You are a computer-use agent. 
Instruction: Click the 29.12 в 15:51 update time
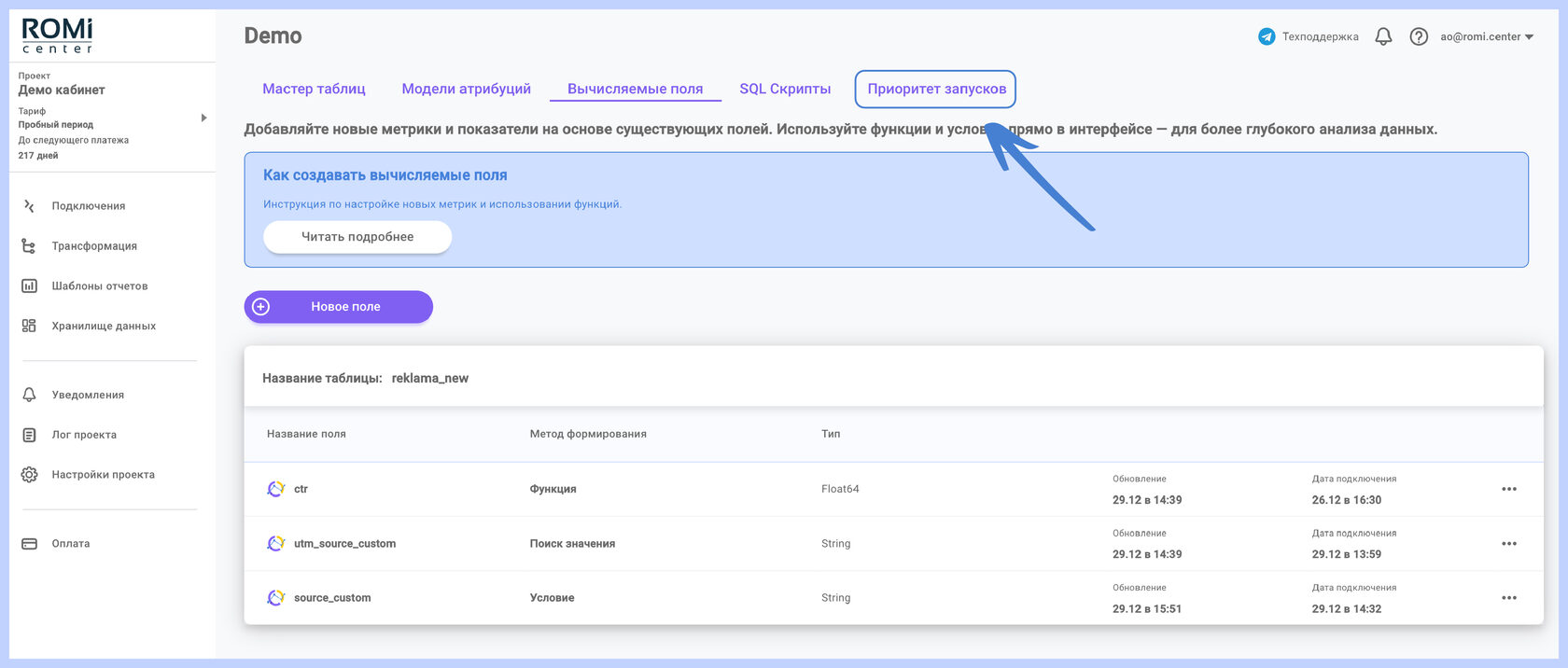click(x=1147, y=609)
